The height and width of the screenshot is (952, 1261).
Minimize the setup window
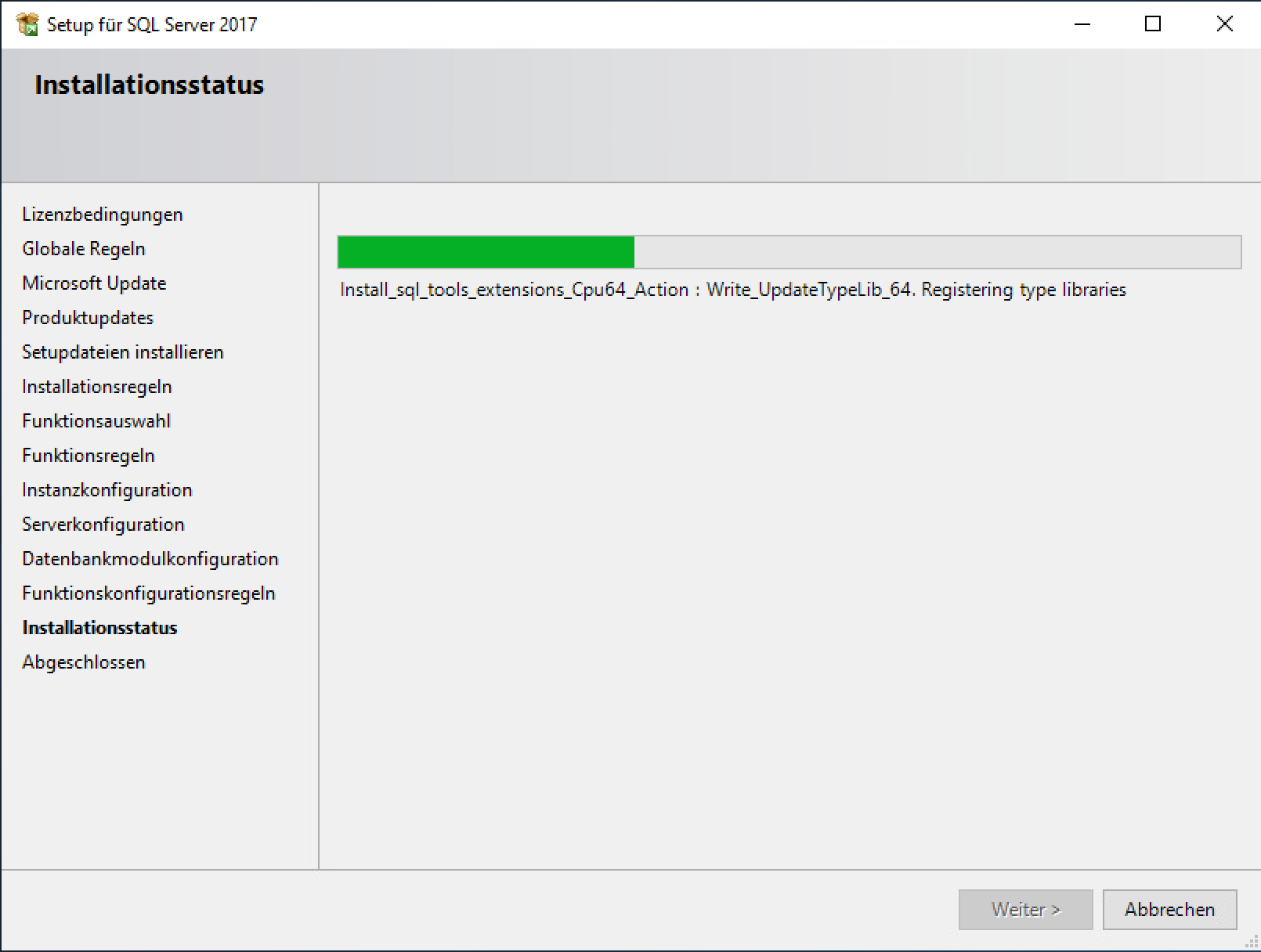[1082, 24]
